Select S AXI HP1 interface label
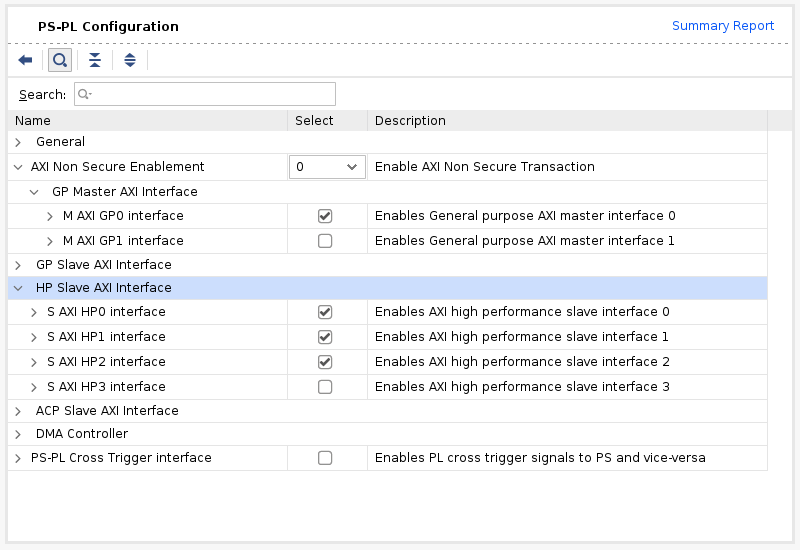The width and height of the screenshot is (800, 550). pyautogui.click(x=106, y=336)
